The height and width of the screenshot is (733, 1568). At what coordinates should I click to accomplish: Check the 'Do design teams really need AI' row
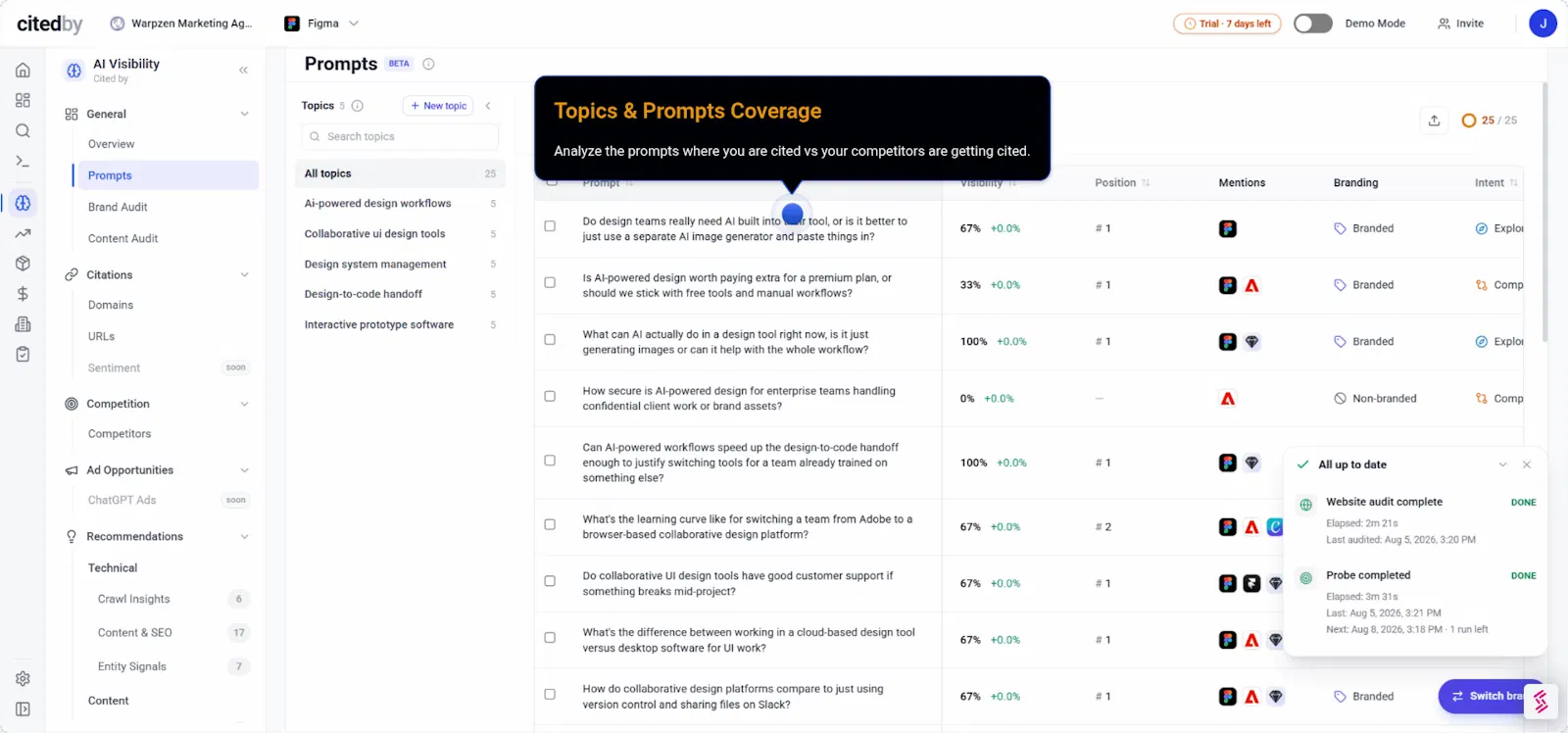tap(550, 226)
